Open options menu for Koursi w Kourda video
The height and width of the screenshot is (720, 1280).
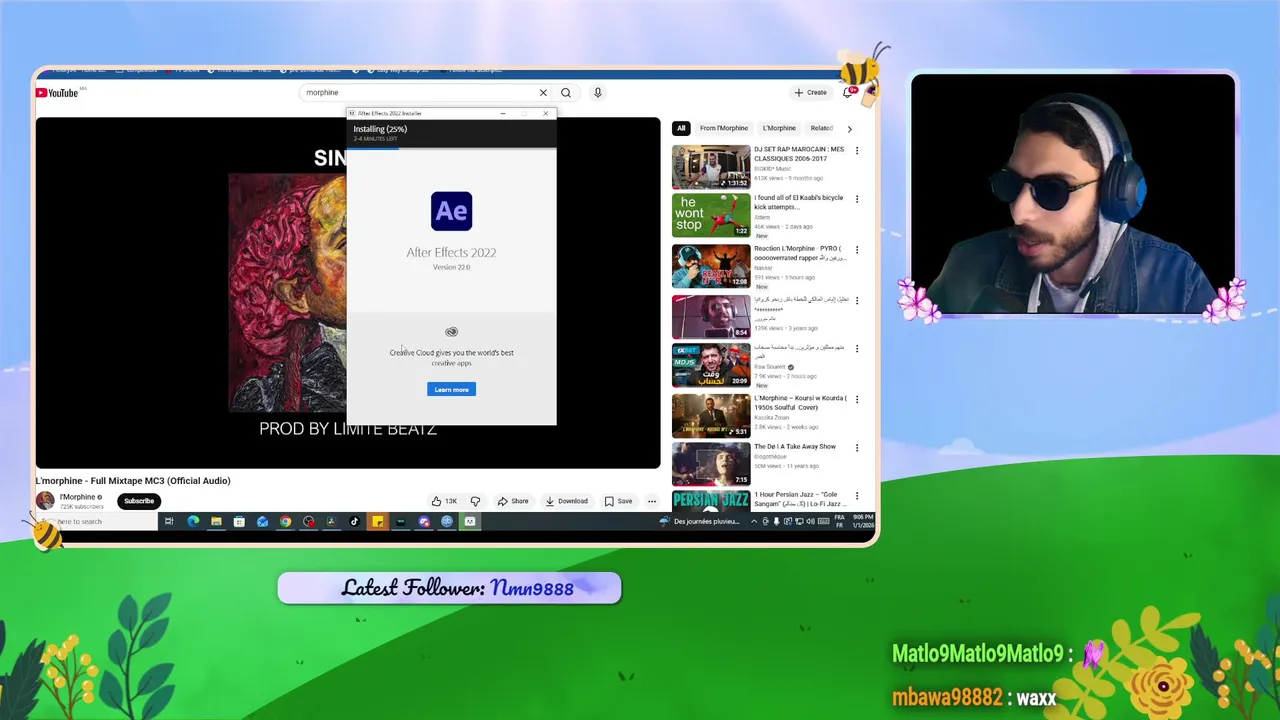click(856, 399)
